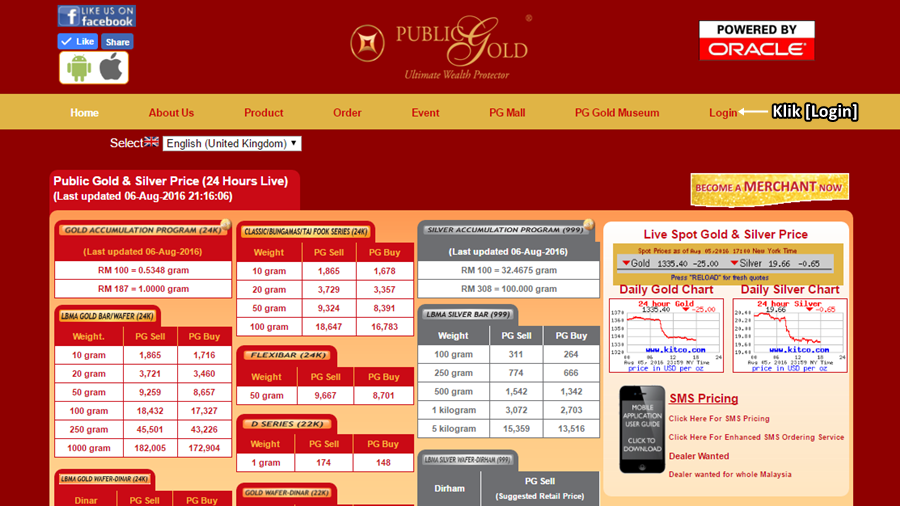Click the RM 308 = 100.000 gram row
The width and height of the screenshot is (900, 506).
509,289
